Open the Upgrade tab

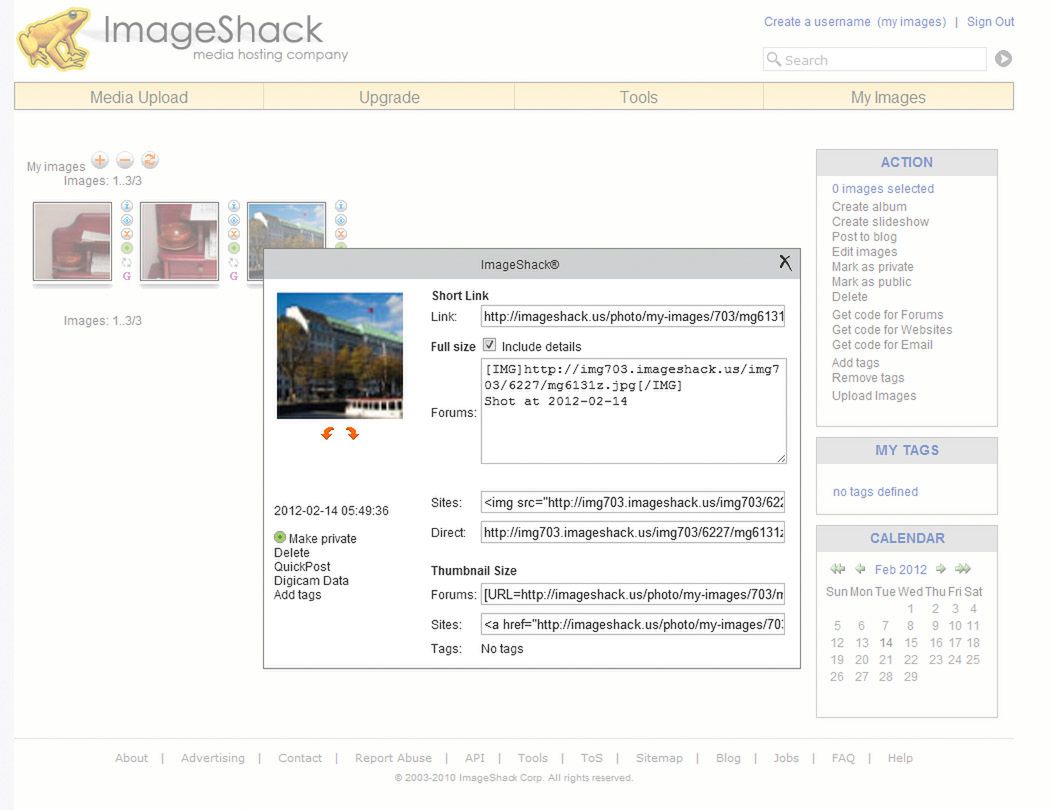389,97
